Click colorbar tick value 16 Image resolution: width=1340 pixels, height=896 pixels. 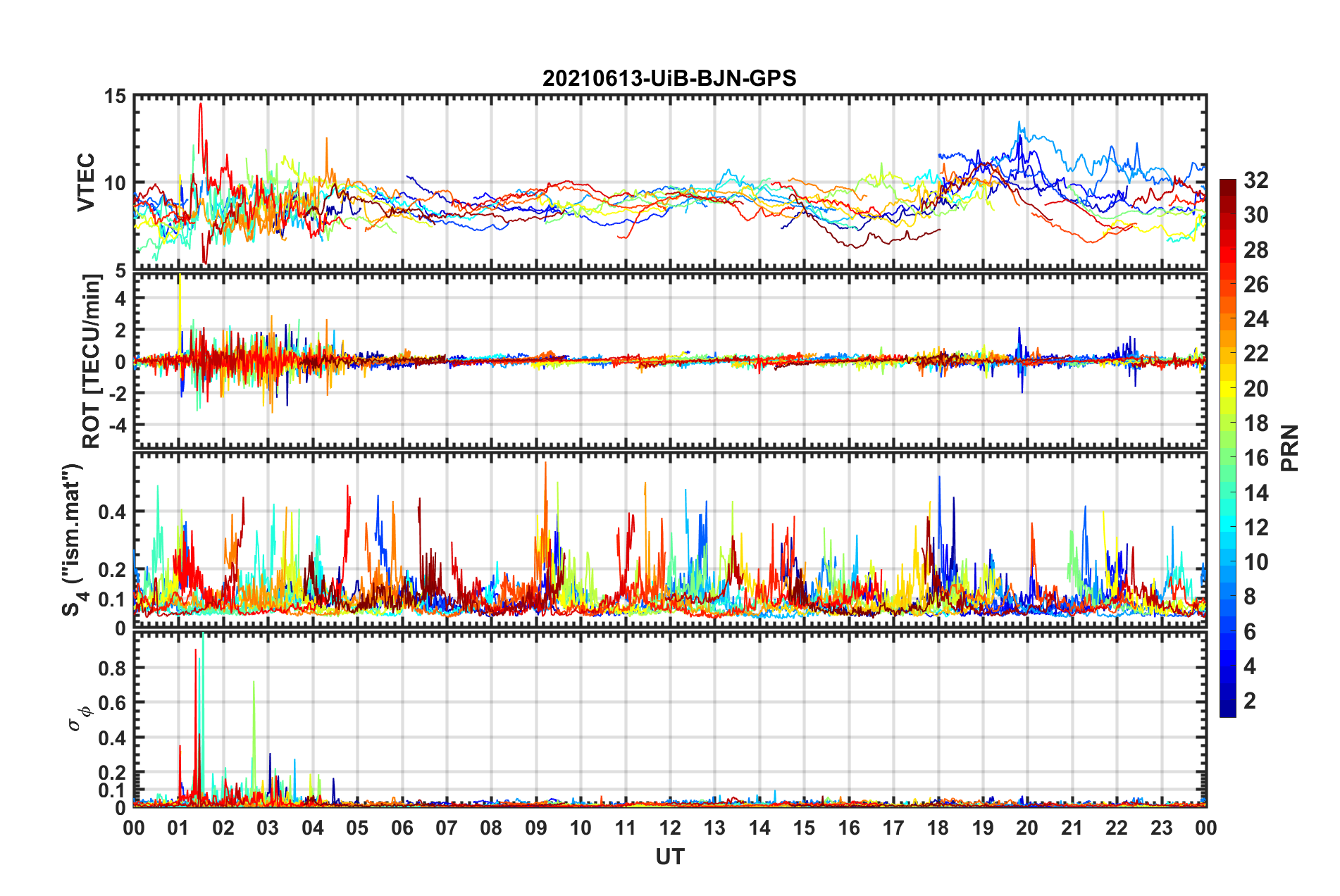pos(1255,458)
